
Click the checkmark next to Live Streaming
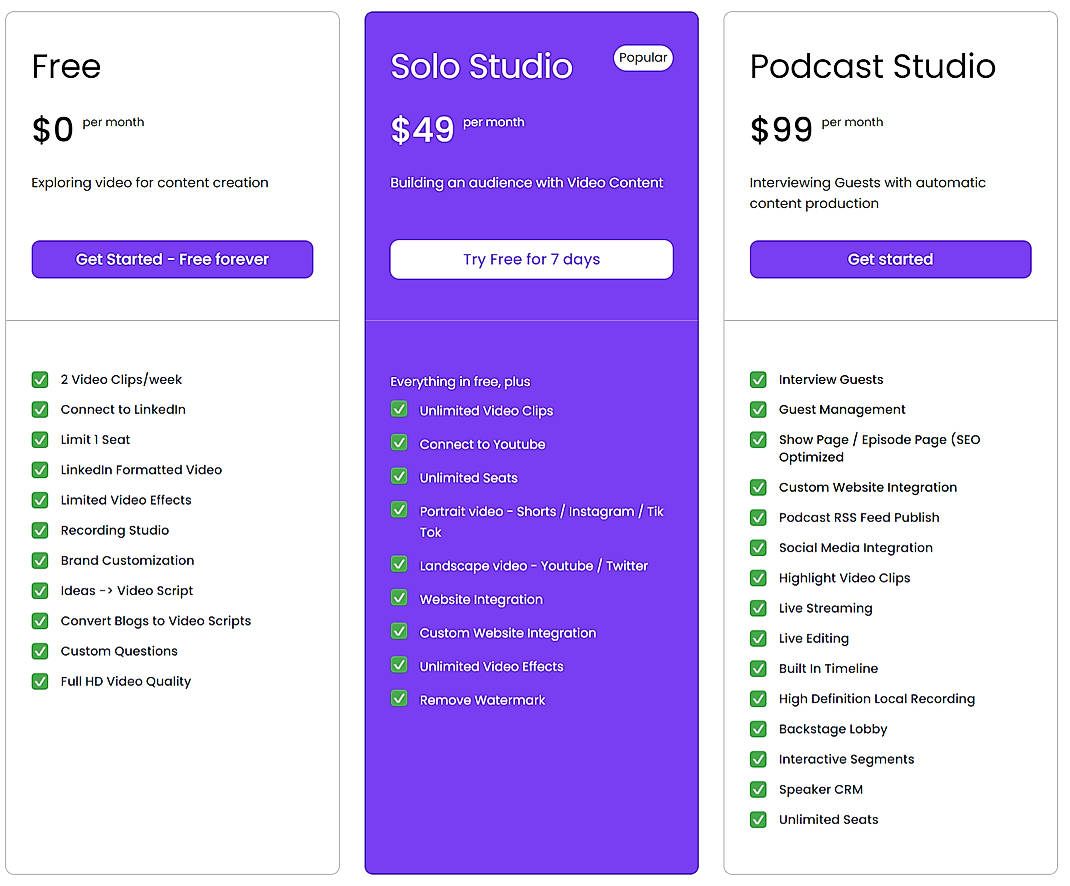pyautogui.click(x=758, y=608)
